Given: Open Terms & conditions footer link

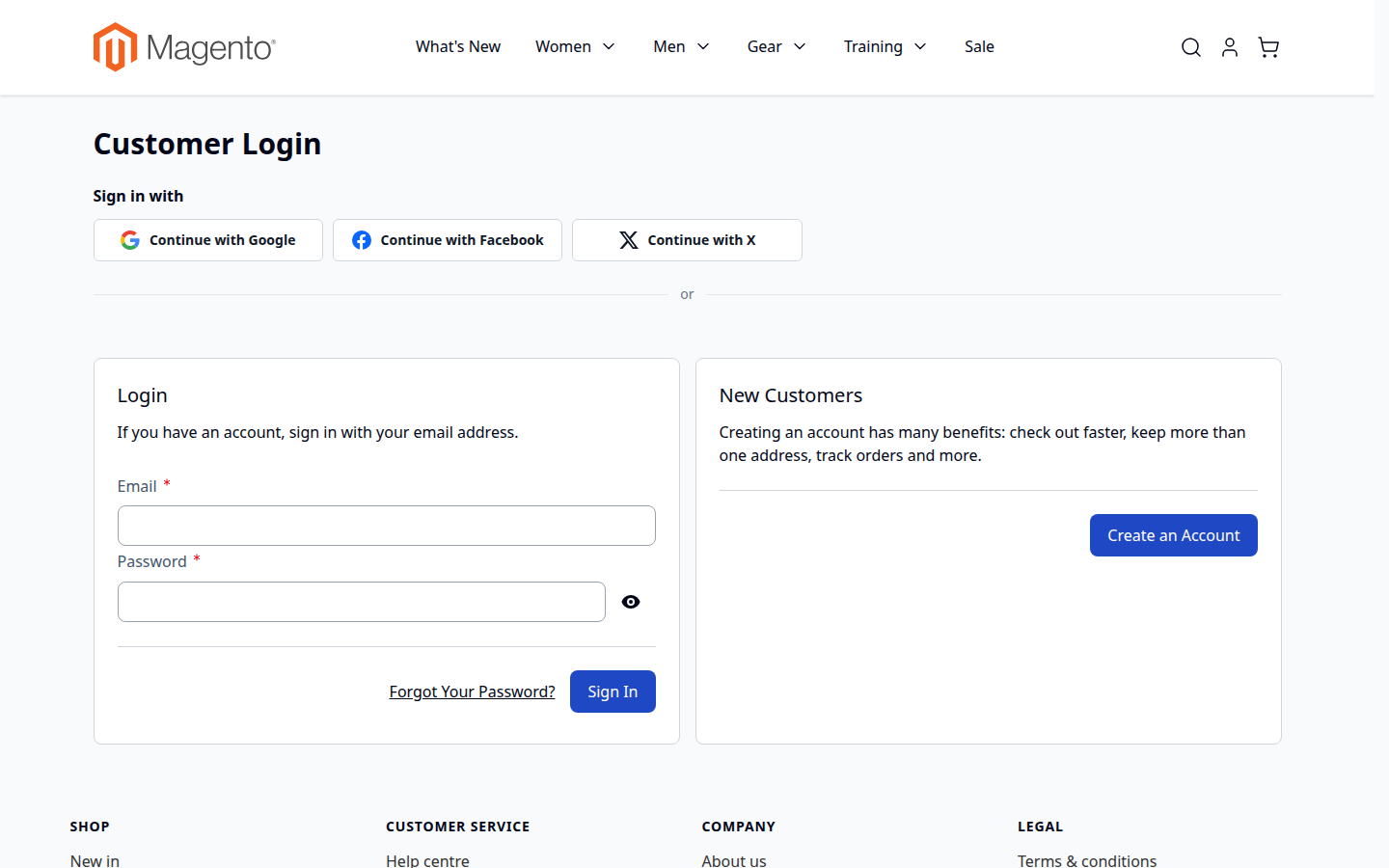Looking at the screenshot, I should tap(1087, 860).
